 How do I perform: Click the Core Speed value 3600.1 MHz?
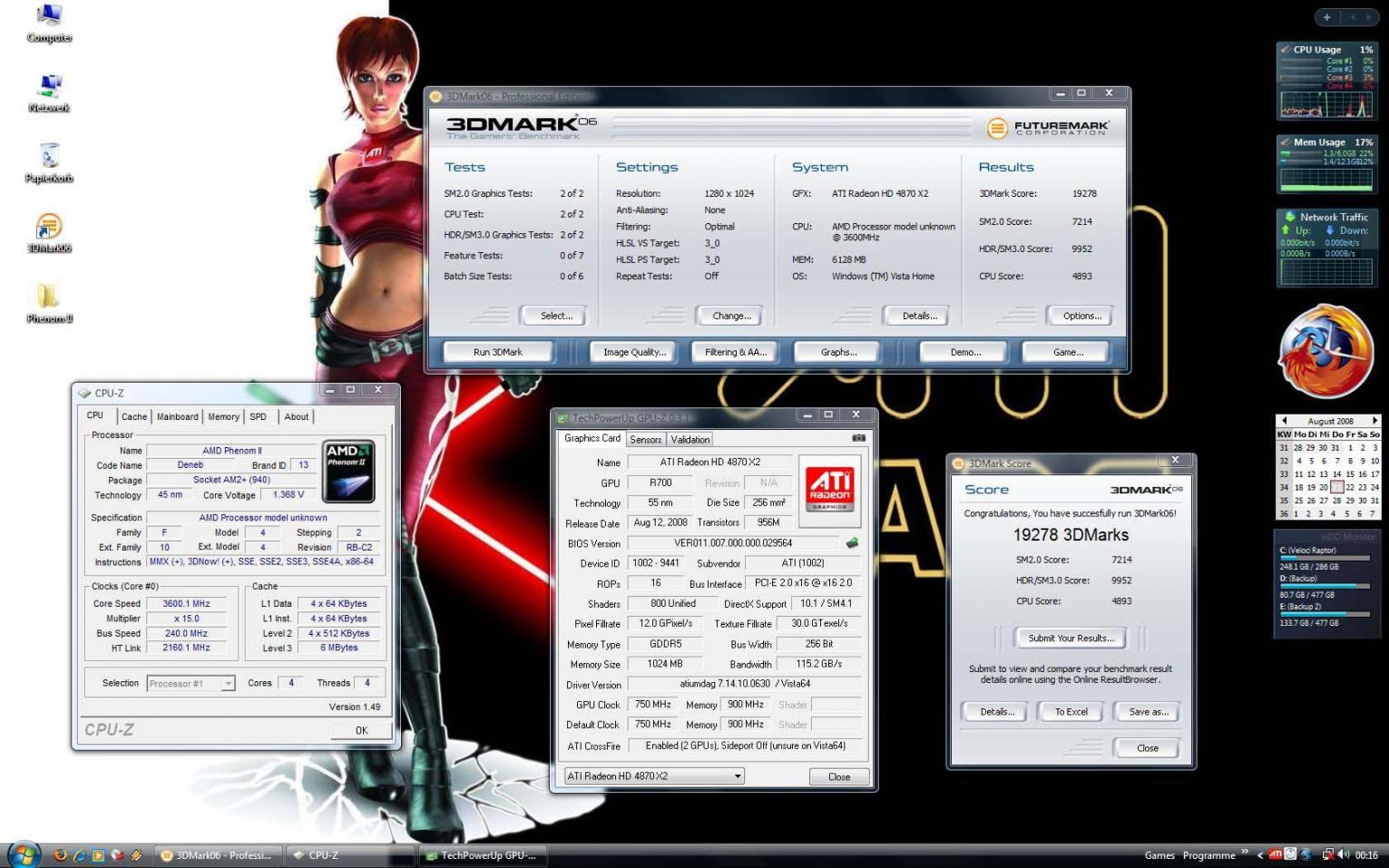click(x=186, y=604)
